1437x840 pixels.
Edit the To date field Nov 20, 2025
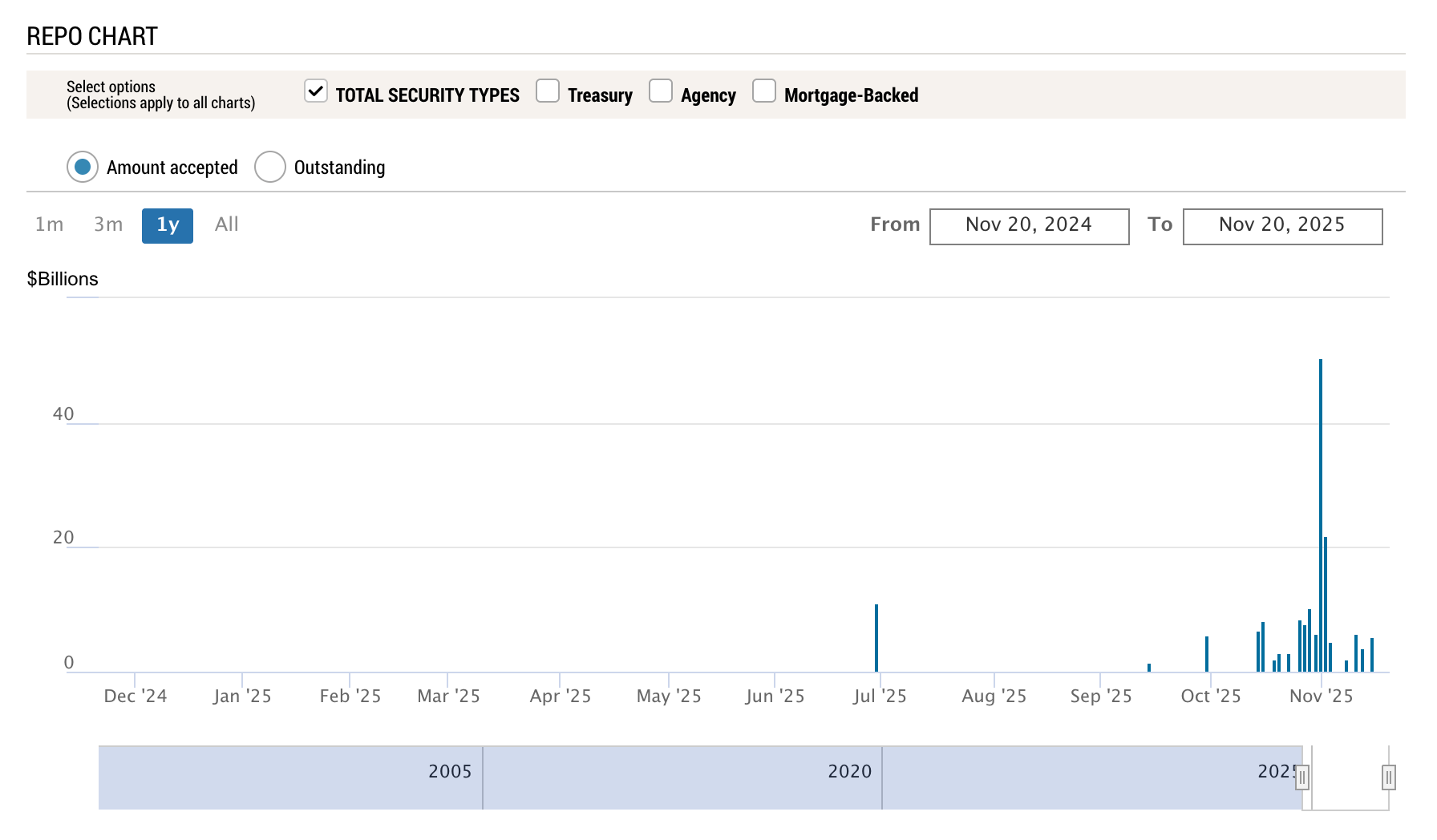point(1283,226)
